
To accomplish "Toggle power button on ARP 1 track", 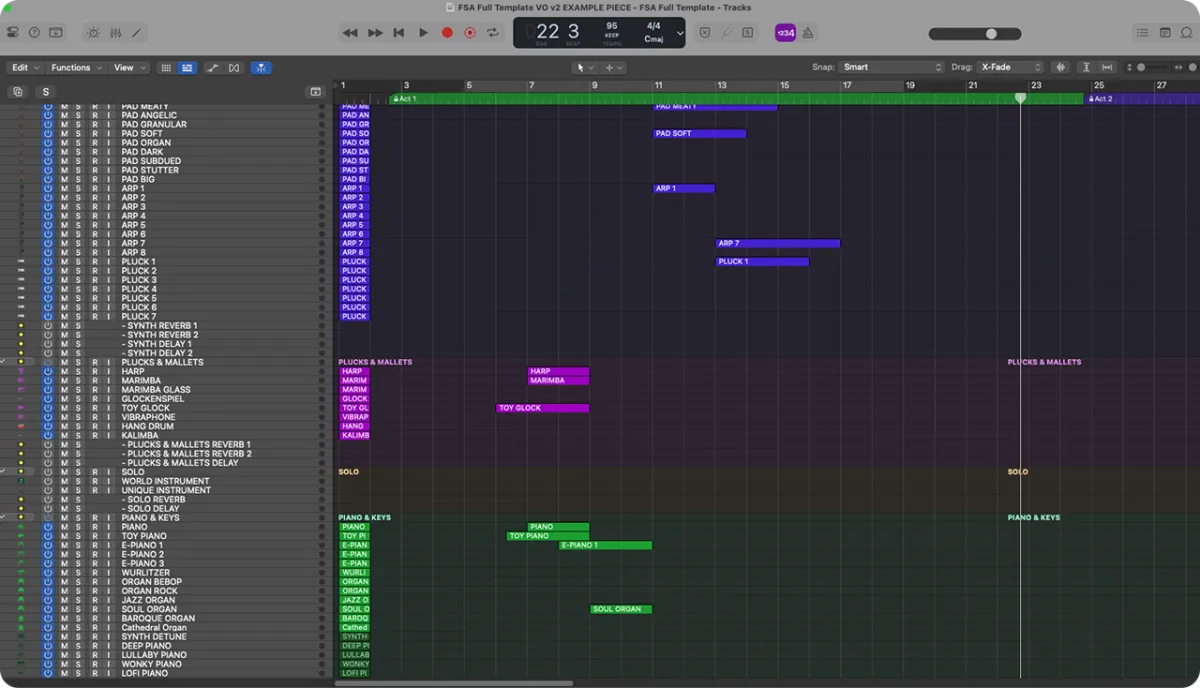I will [x=47, y=189].
